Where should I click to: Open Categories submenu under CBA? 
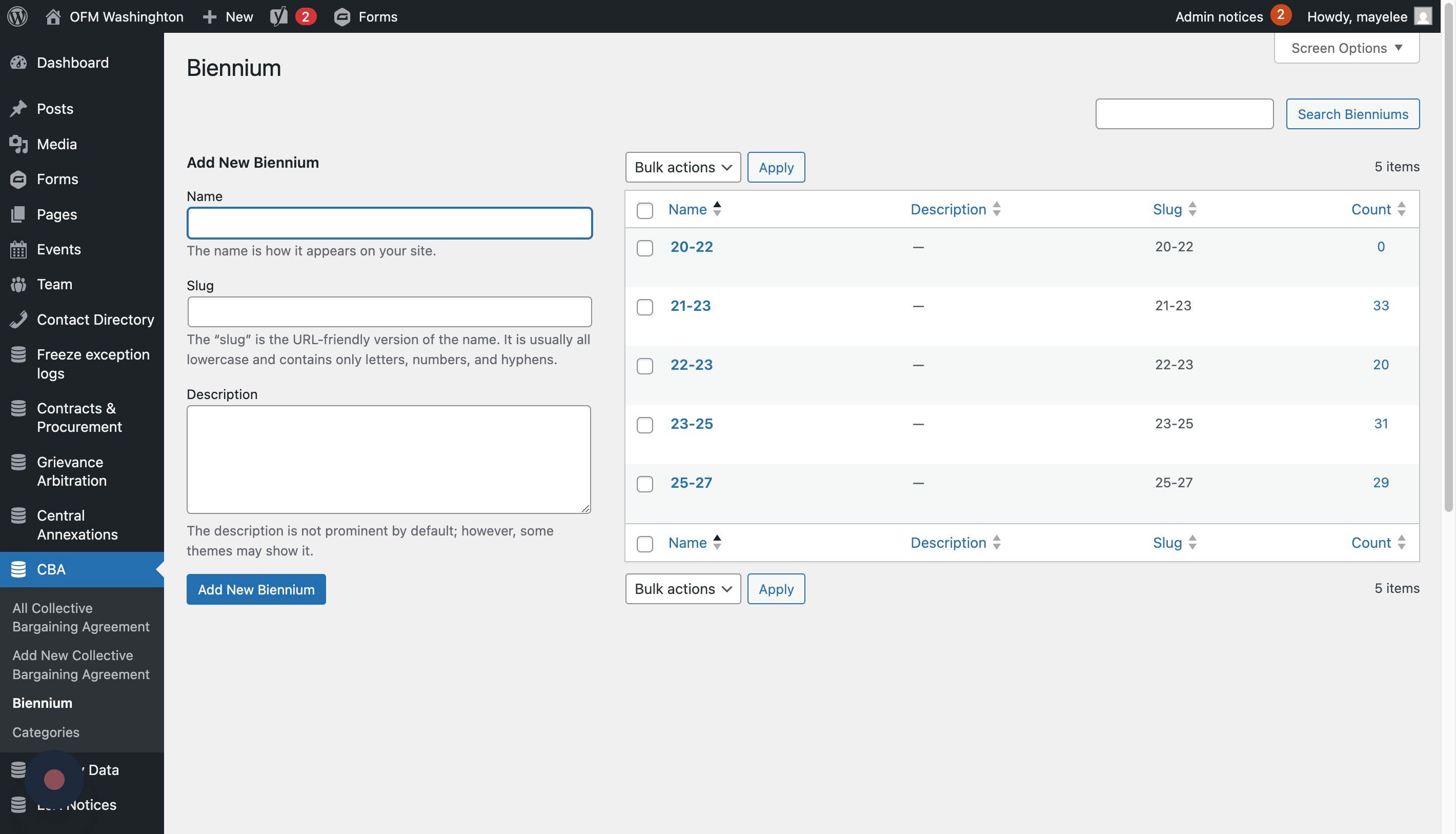pyautogui.click(x=46, y=732)
